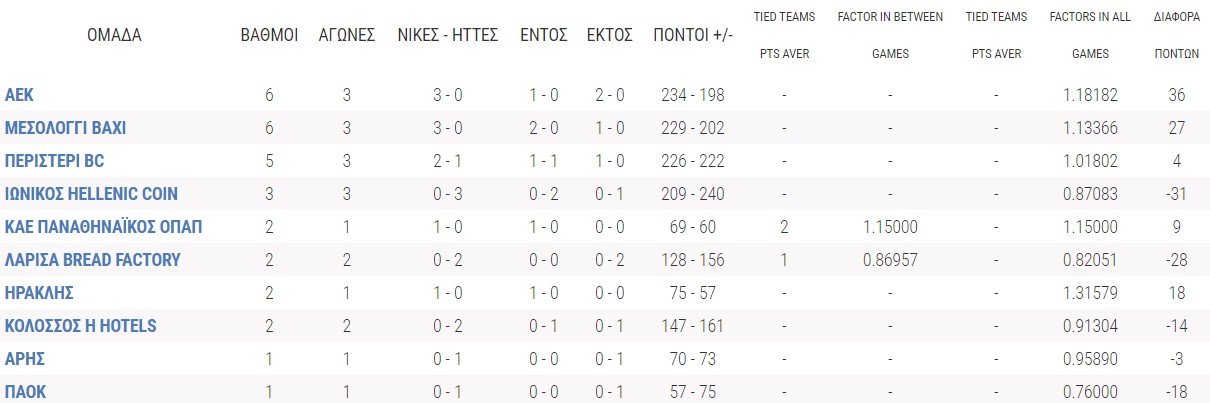Click the ΒΑΘΜΟΙ column header
Viewport: 1210px width, 403px height.
pyautogui.click(x=270, y=35)
